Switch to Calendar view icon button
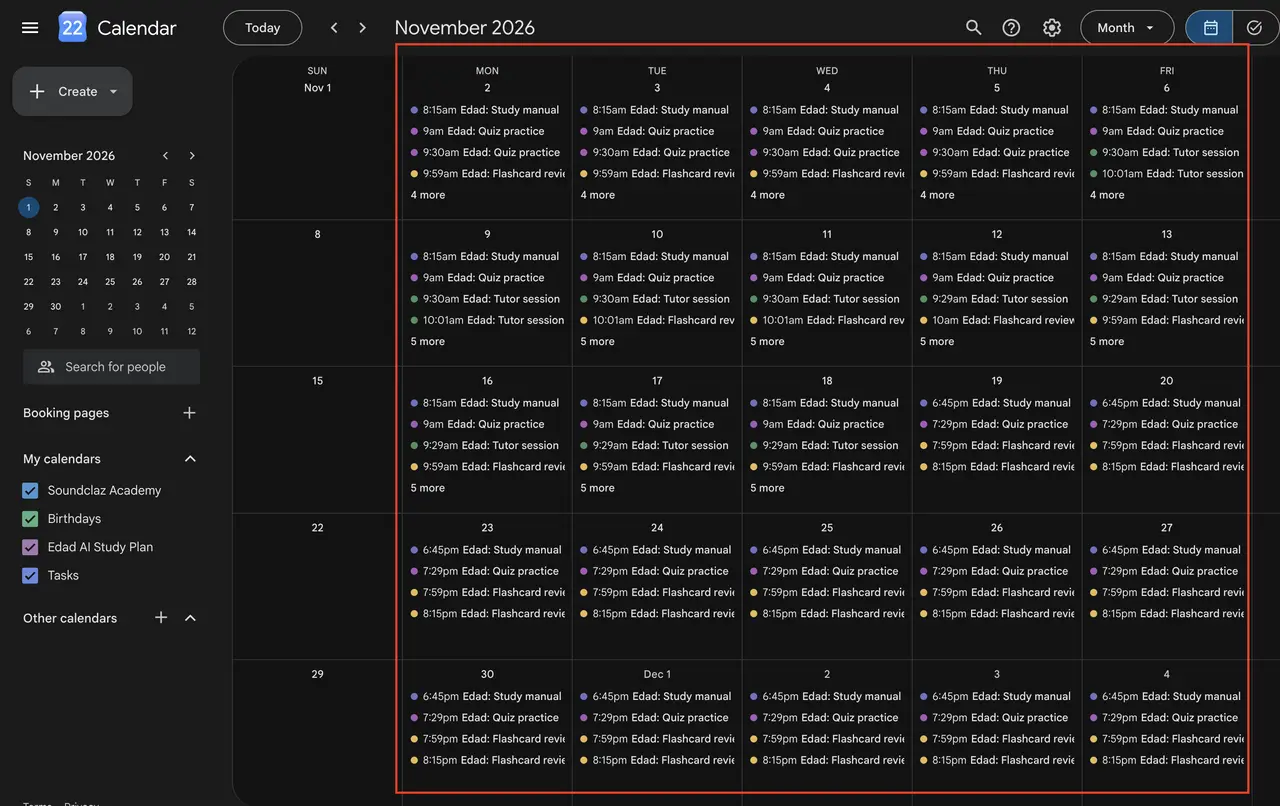 click(1210, 28)
